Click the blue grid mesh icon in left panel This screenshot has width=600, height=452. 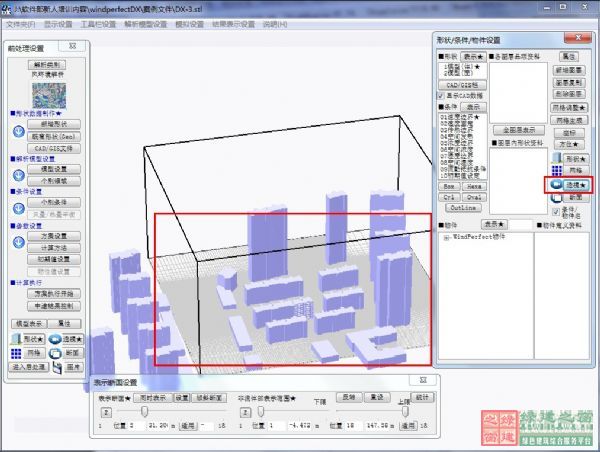pos(19,353)
